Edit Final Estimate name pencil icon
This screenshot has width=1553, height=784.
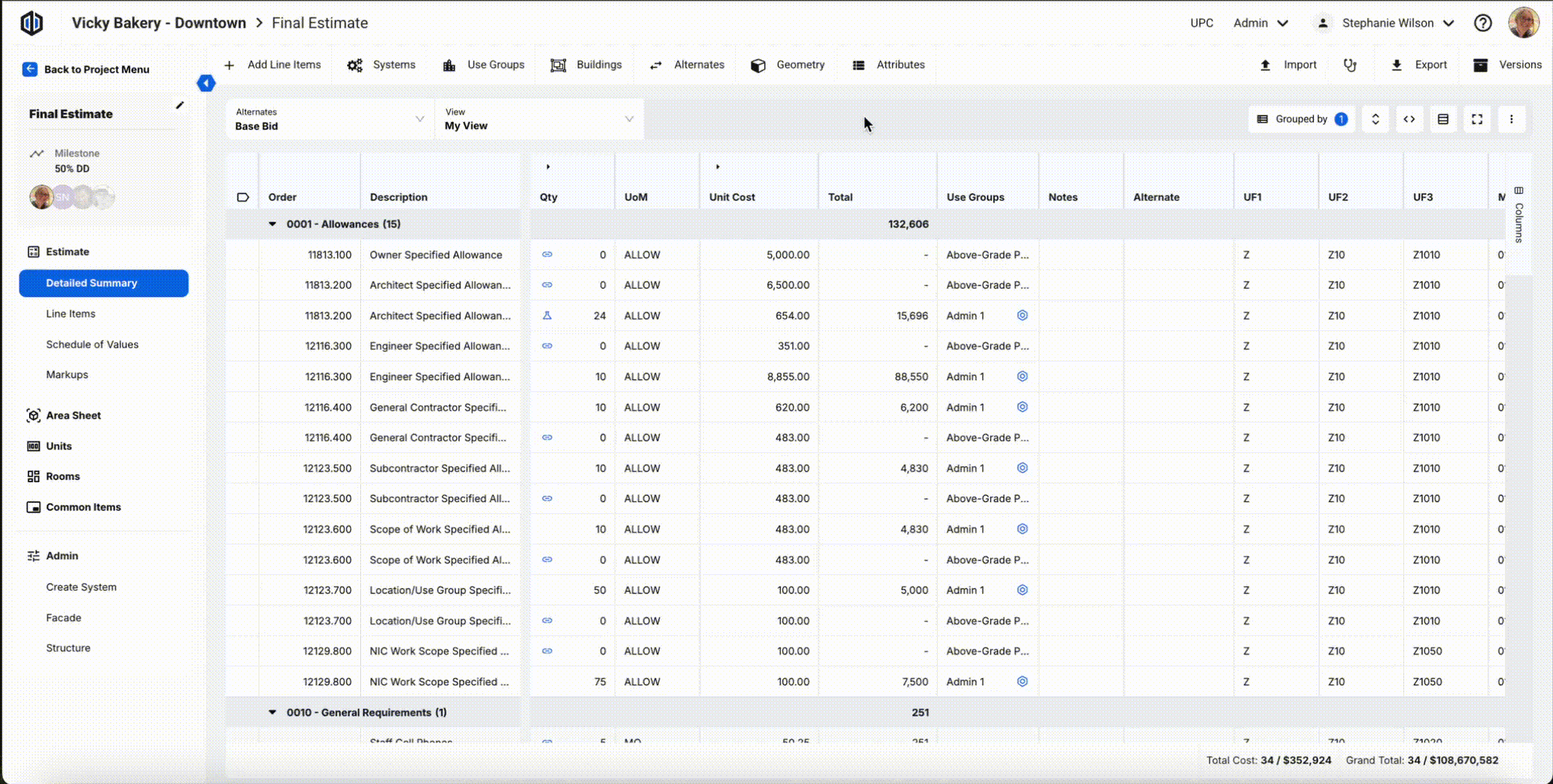pos(179,106)
